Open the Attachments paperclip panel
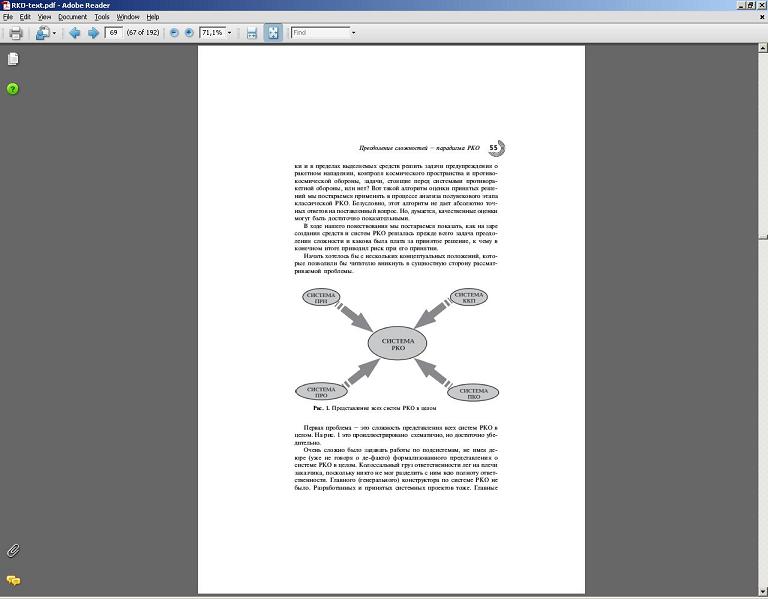 (x=13, y=551)
